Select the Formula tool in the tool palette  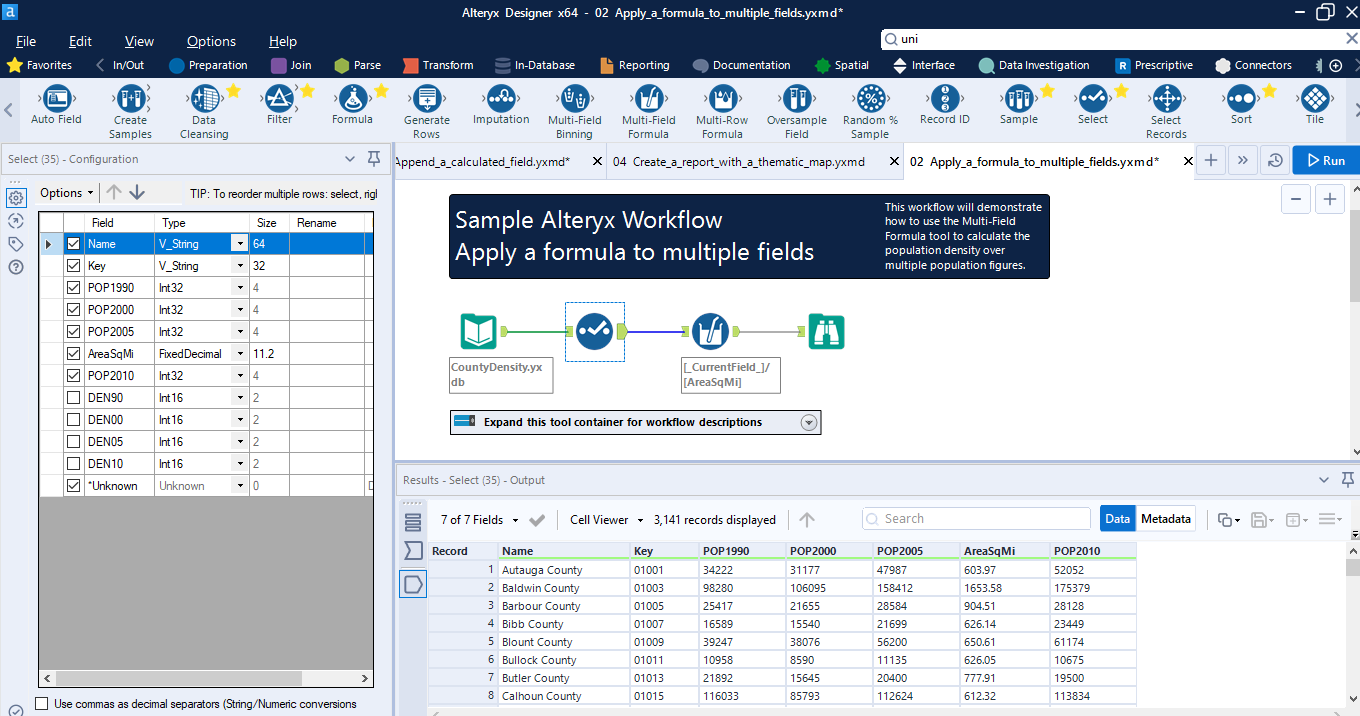coord(352,103)
